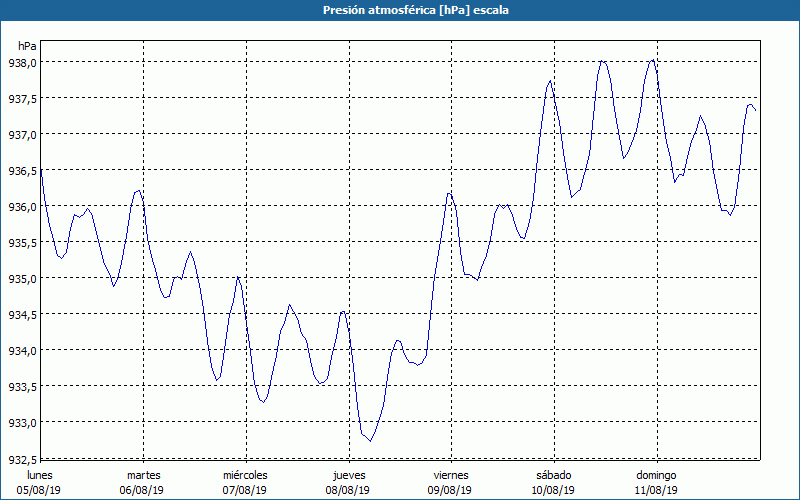Click the '935,5' axis value
Image resolution: width=800 pixels, height=500 pixels.
(x=22, y=243)
